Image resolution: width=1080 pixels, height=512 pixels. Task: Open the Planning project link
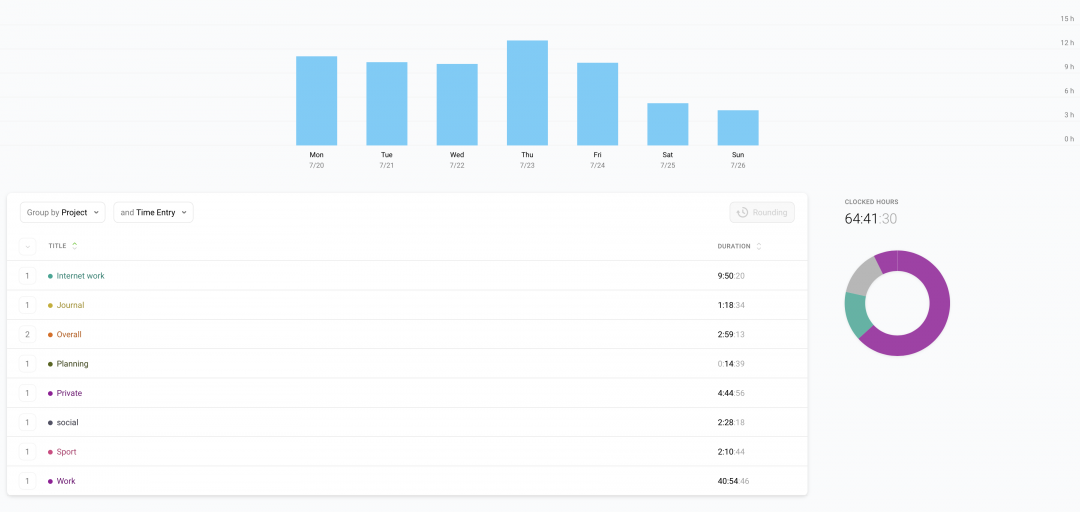pyautogui.click(x=72, y=364)
